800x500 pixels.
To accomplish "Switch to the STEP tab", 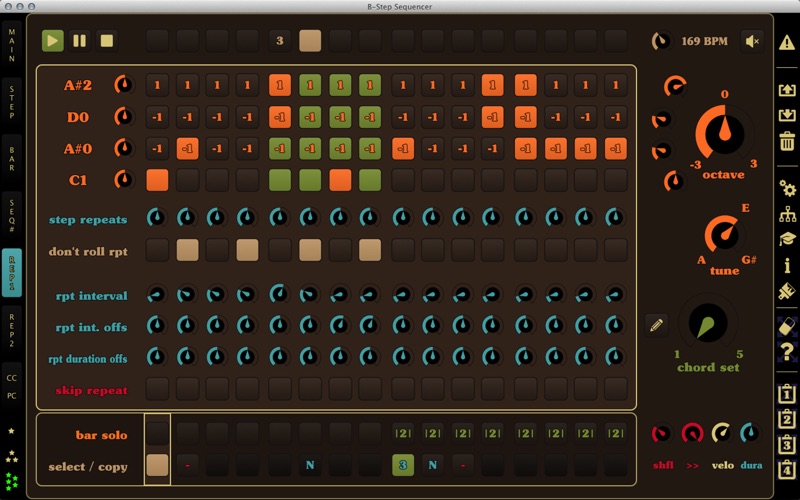I will (x=12, y=102).
